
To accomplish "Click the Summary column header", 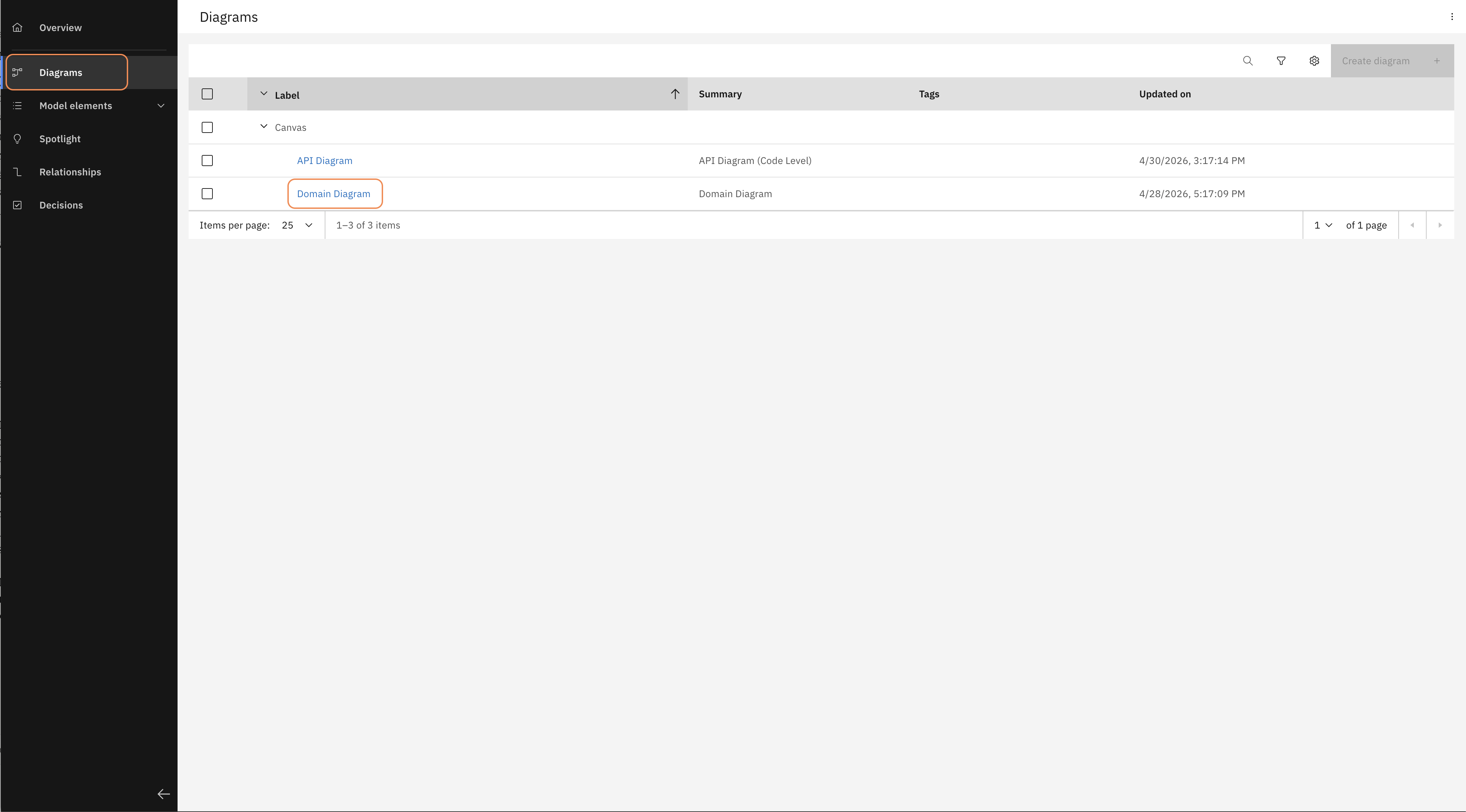I will coord(720,94).
